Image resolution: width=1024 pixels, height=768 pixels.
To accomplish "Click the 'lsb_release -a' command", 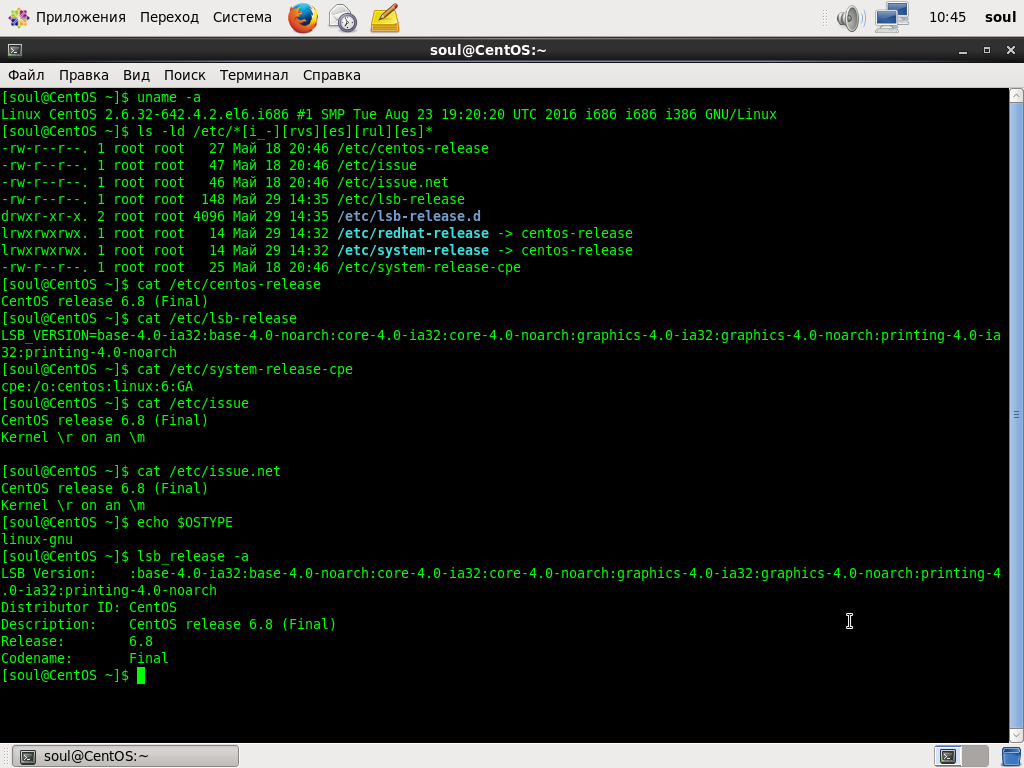I will point(193,556).
